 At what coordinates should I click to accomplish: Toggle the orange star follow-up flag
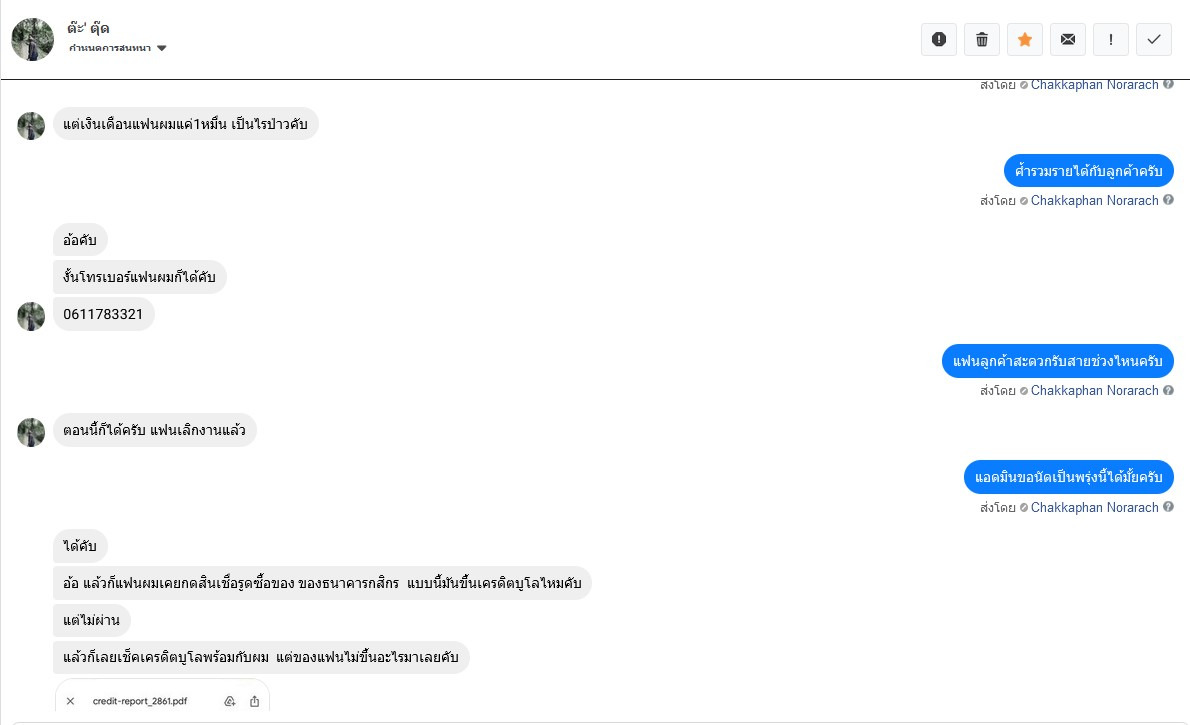tap(1025, 39)
